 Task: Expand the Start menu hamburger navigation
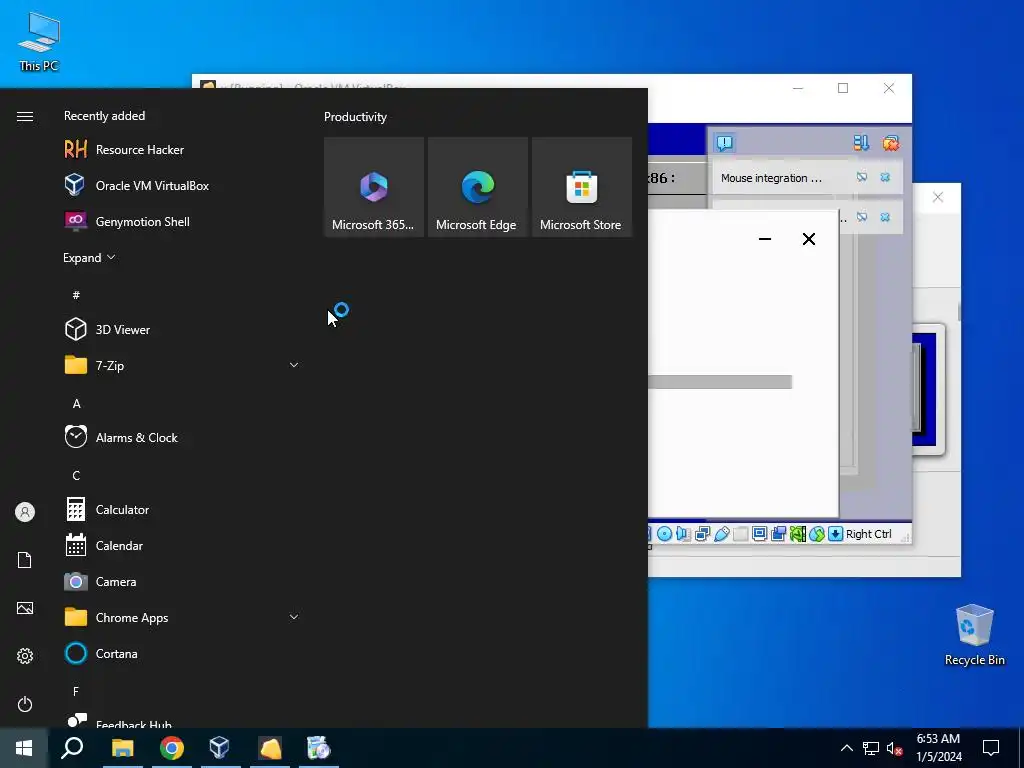(25, 116)
